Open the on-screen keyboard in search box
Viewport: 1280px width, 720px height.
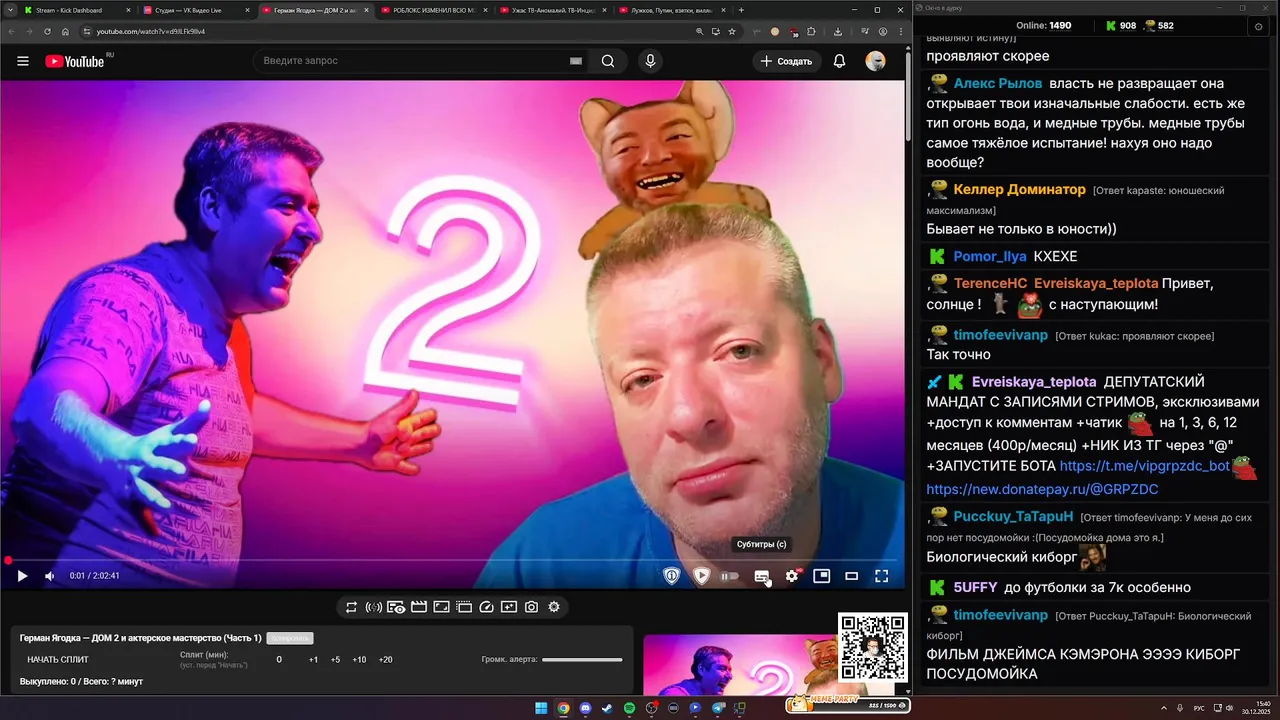tap(576, 61)
